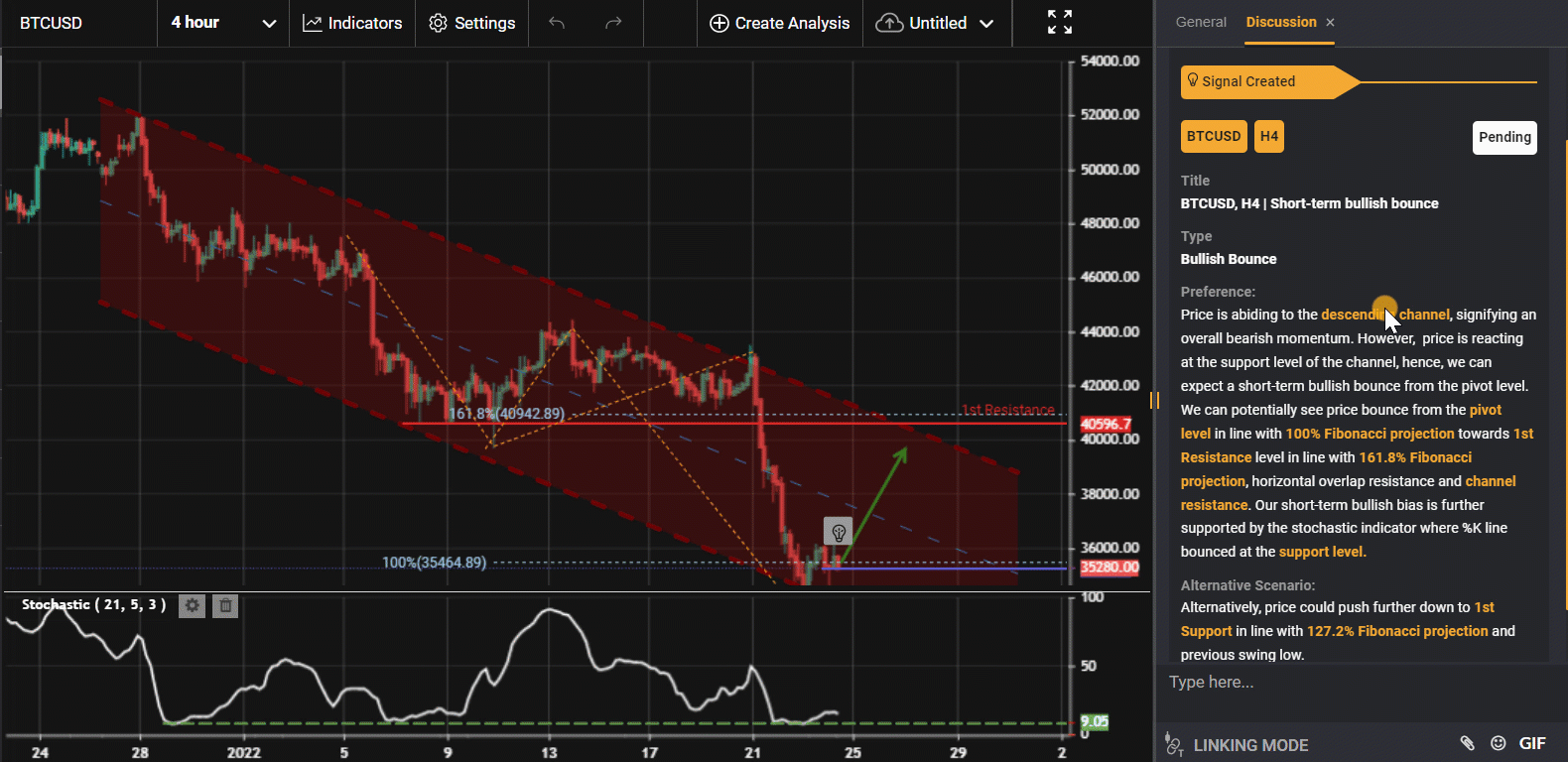
Task: Open the 1st Support link
Action: click(1337, 619)
